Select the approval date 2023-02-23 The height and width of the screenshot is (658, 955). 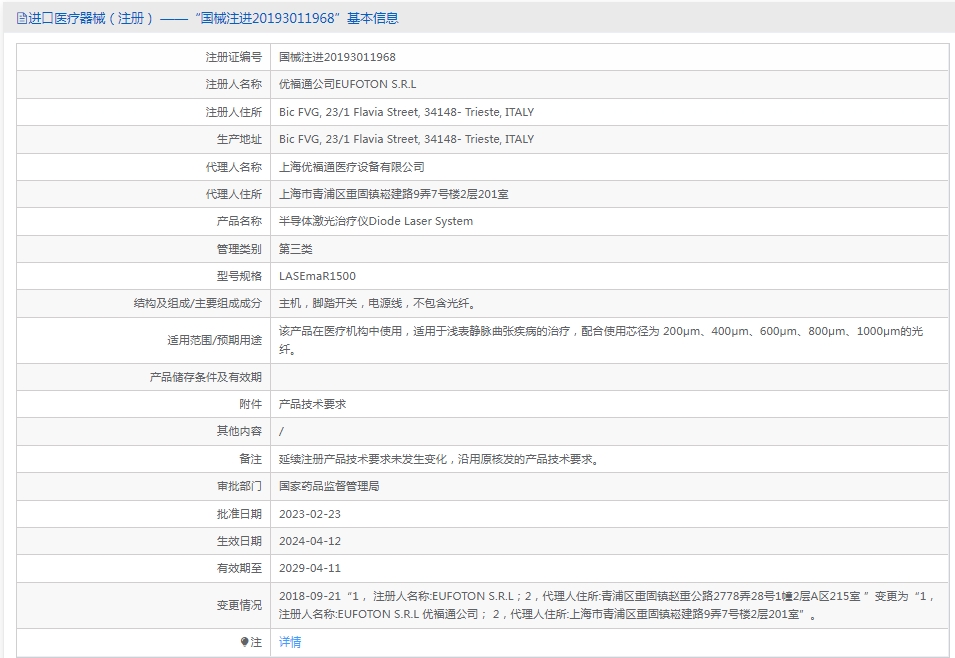[x=310, y=514]
